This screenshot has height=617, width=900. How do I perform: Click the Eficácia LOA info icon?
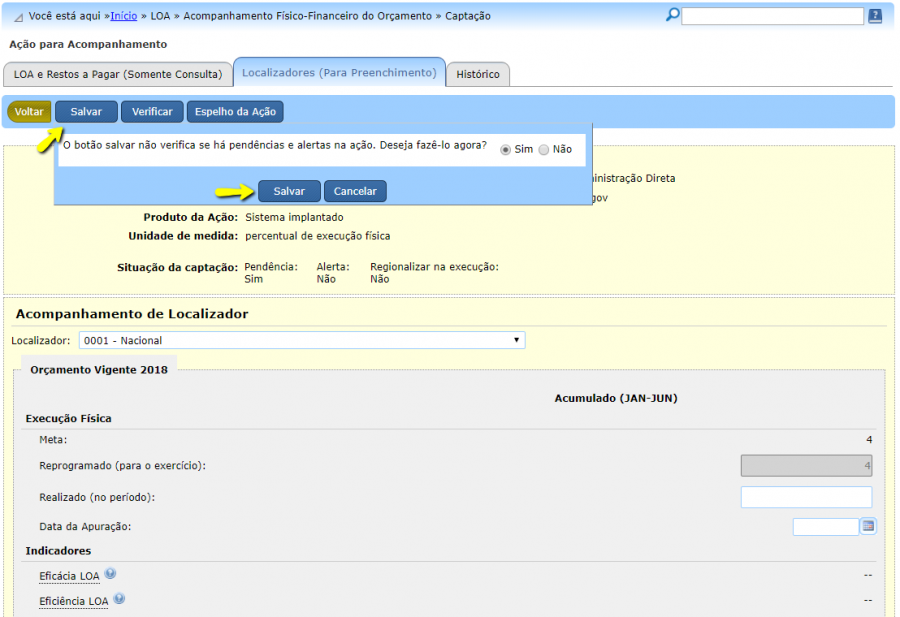click(x=110, y=573)
